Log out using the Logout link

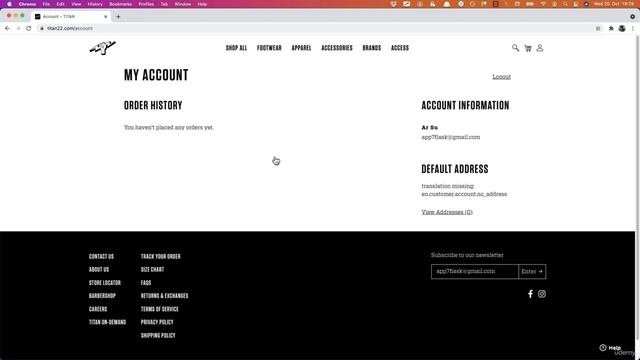pyautogui.click(x=501, y=77)
